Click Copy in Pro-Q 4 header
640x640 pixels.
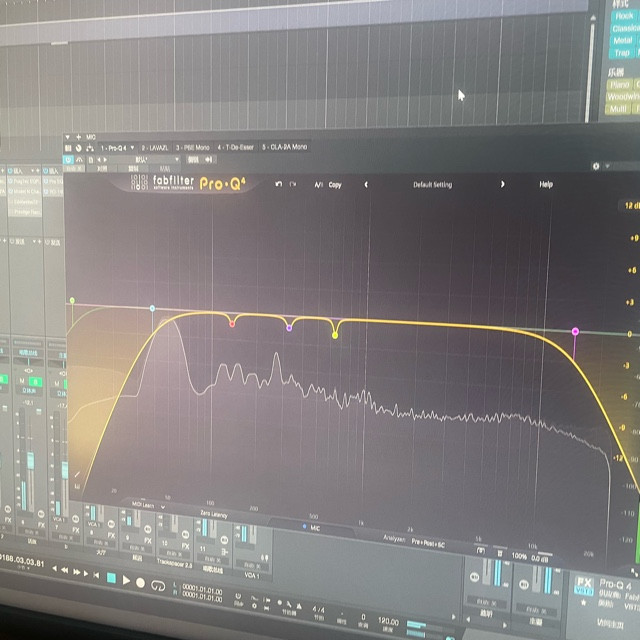[335, 185]
